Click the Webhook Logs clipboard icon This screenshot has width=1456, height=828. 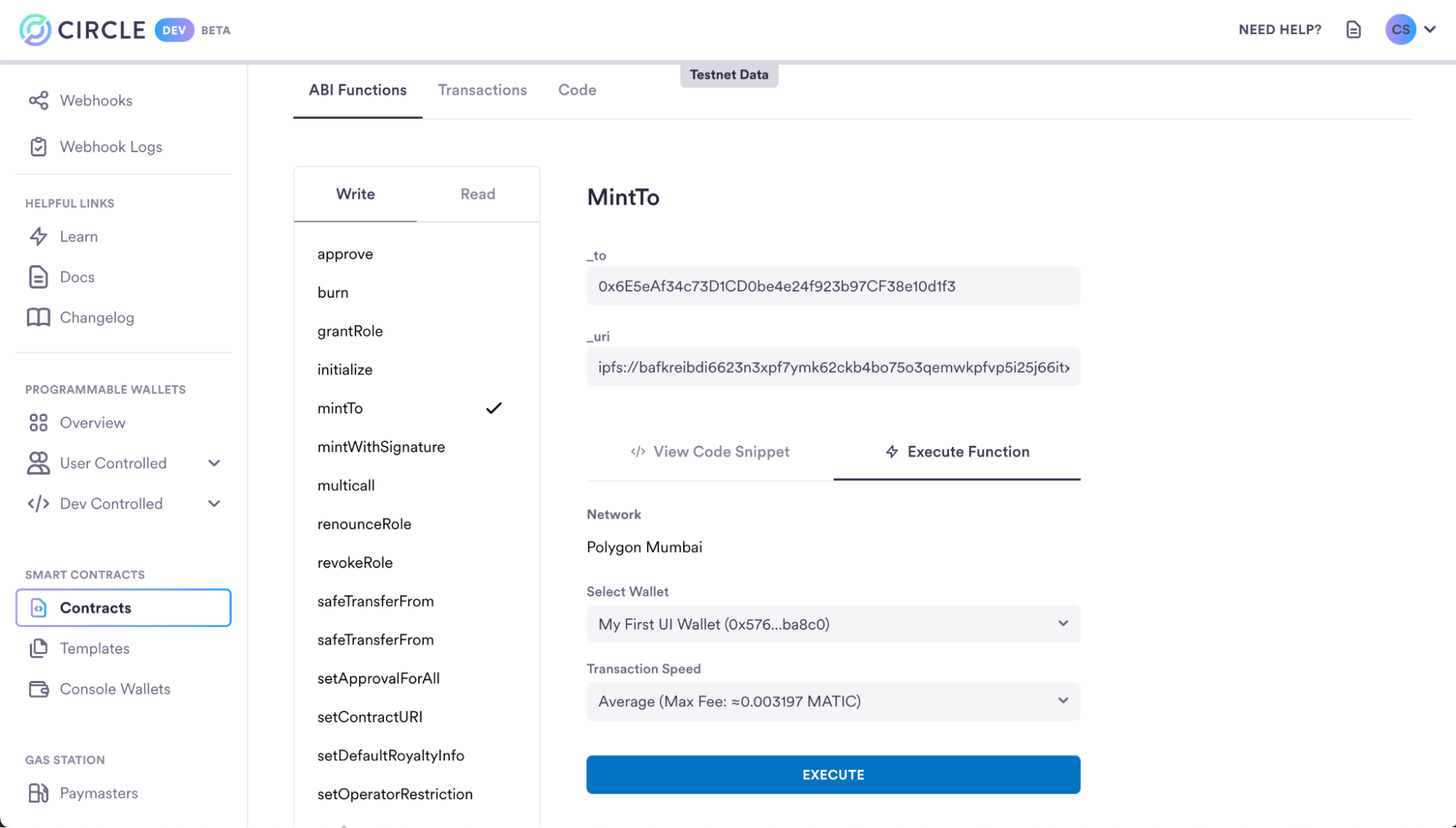pyautogui.click(x=39, y=147)
